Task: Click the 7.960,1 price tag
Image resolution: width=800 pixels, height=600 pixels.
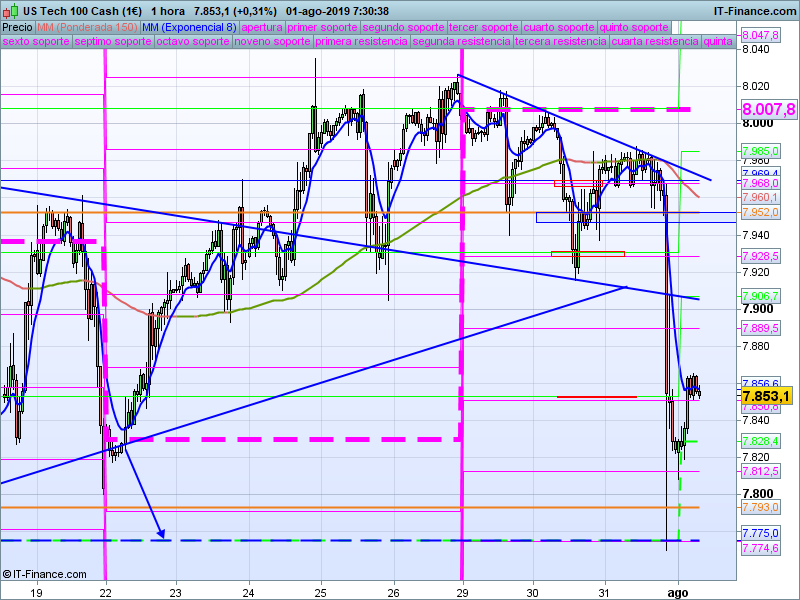Action: point(760,197)
